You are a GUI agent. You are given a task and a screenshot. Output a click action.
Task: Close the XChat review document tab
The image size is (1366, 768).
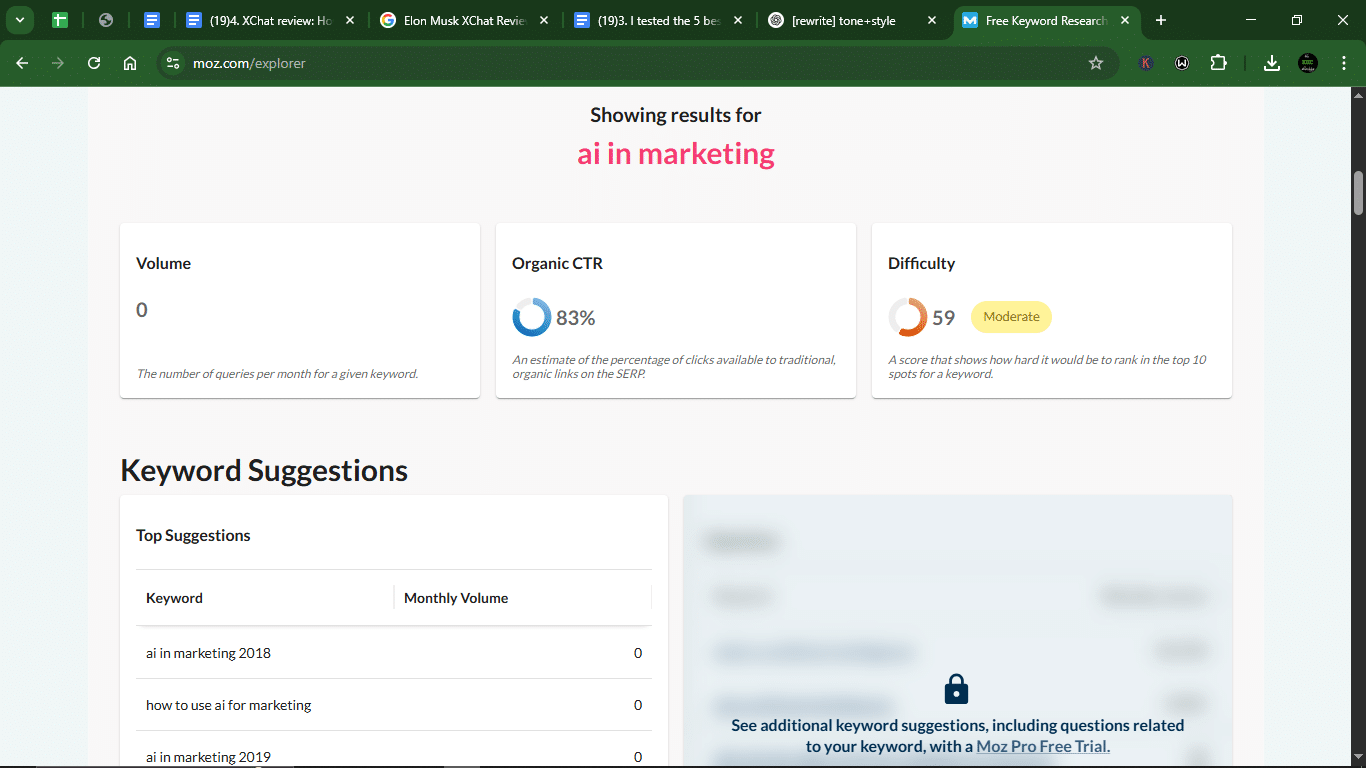pos(350,20)
